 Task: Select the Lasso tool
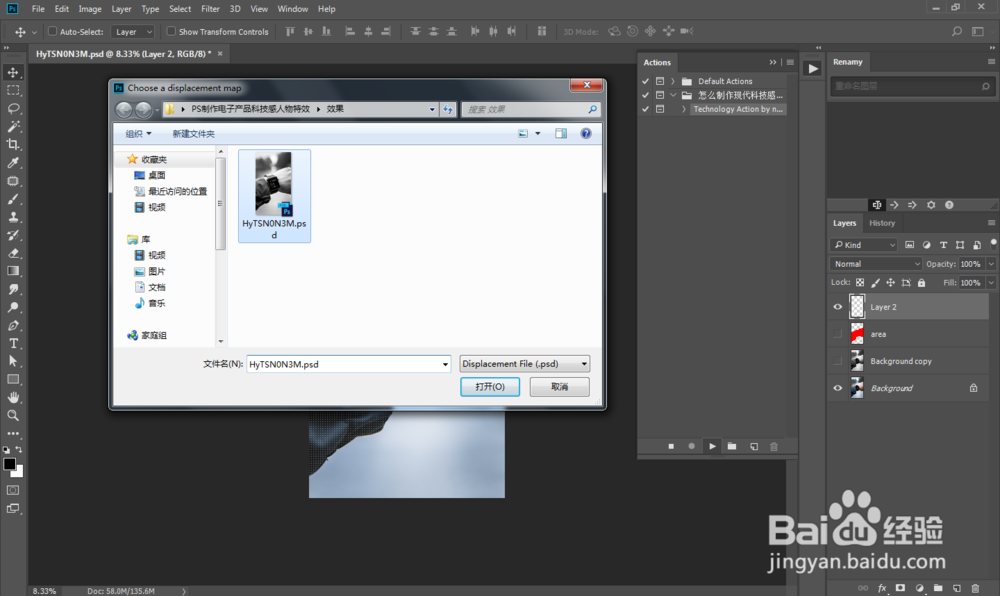click(13, 108)
